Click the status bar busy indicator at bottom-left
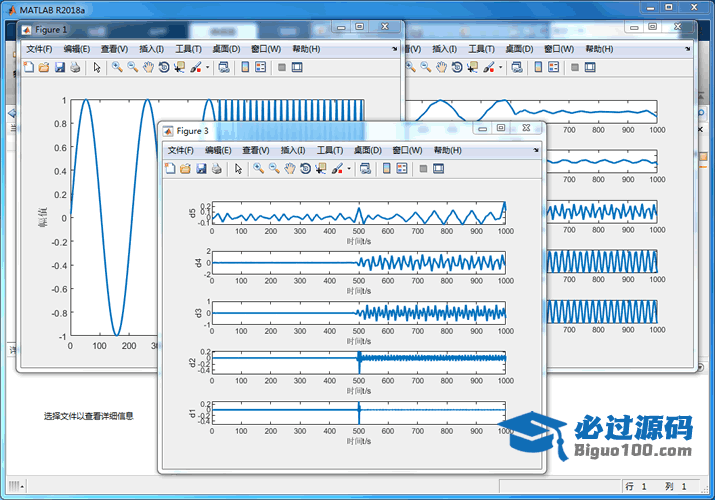The height and width of the screenshot is (500, 715). [17, 486]
